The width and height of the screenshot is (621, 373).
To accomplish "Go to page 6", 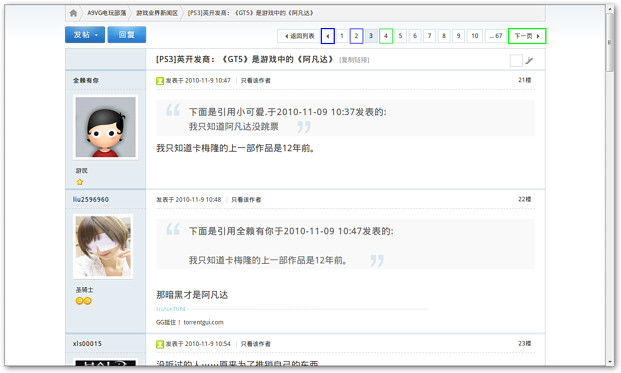I will (x=415, y=36).
